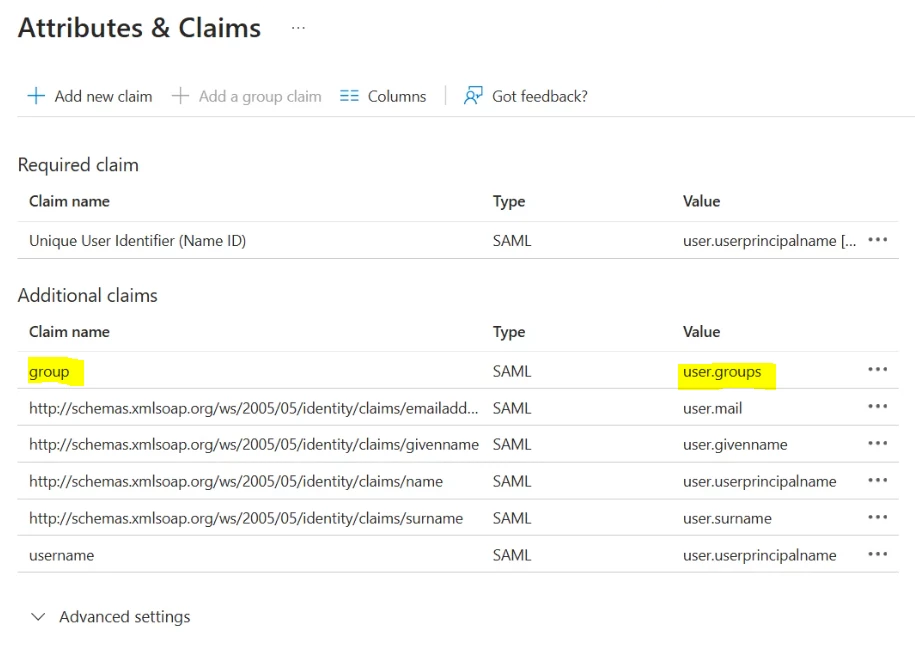
Task: Click the SAML type in the group row
Action: [x=512, y=371]
